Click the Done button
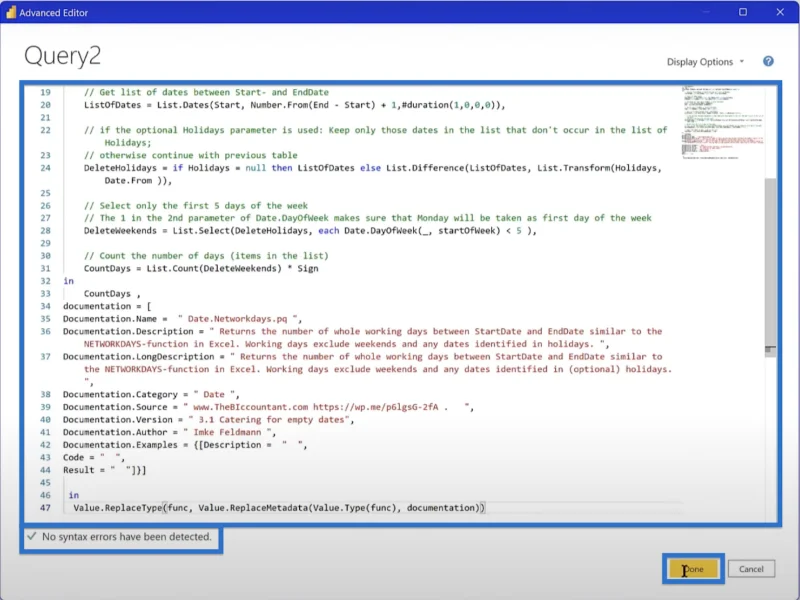 (x=693, y=569)
